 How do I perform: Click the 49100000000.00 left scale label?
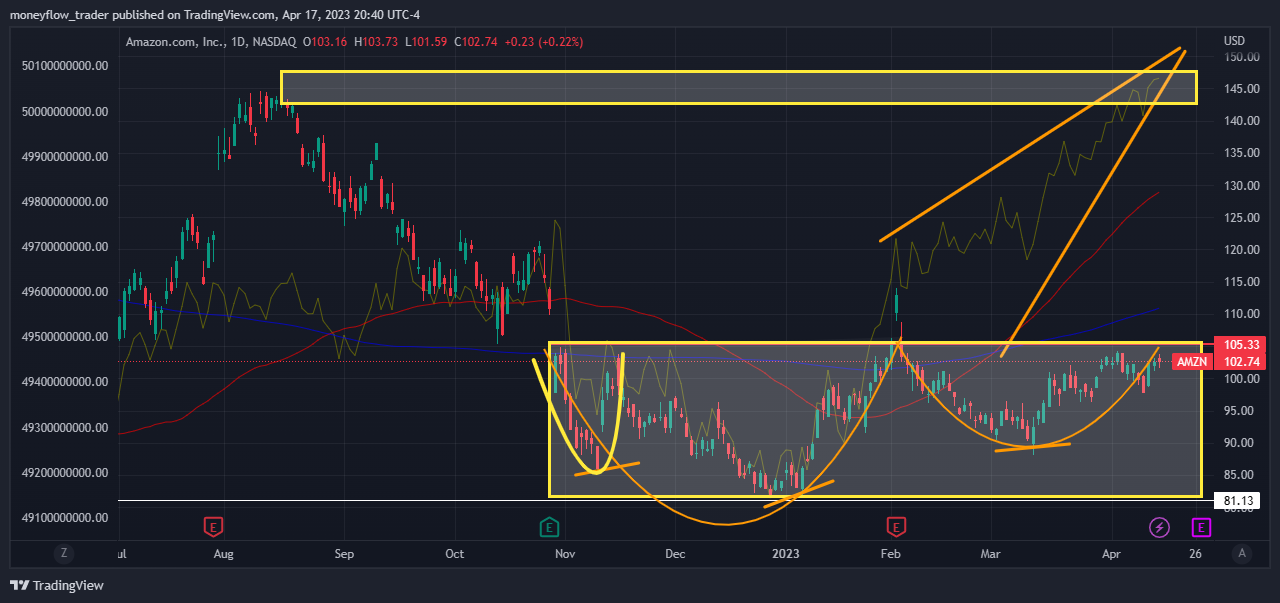[x=64, y=518]
